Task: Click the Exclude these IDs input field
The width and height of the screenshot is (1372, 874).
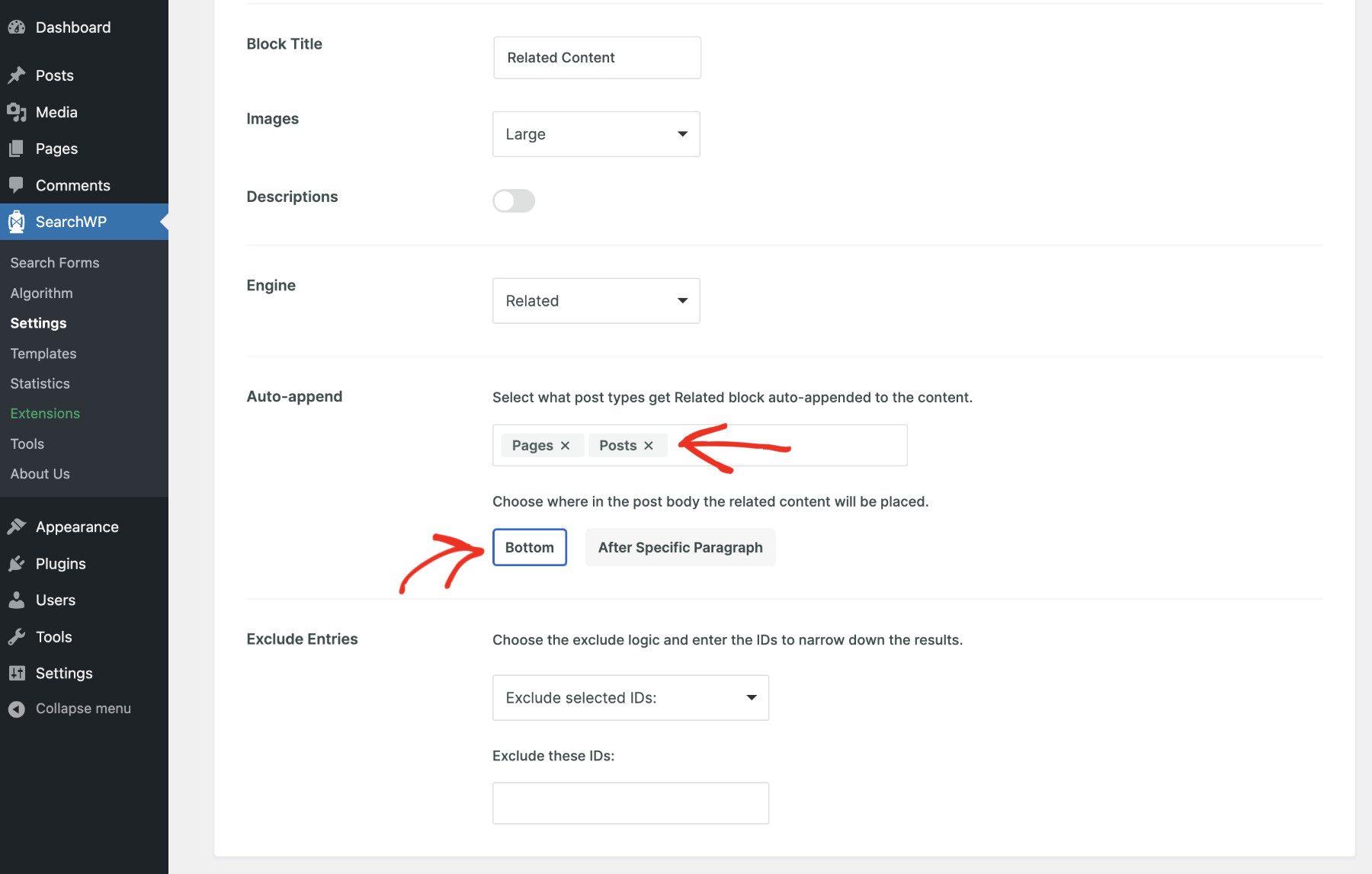Action: (x=630, y=803)
